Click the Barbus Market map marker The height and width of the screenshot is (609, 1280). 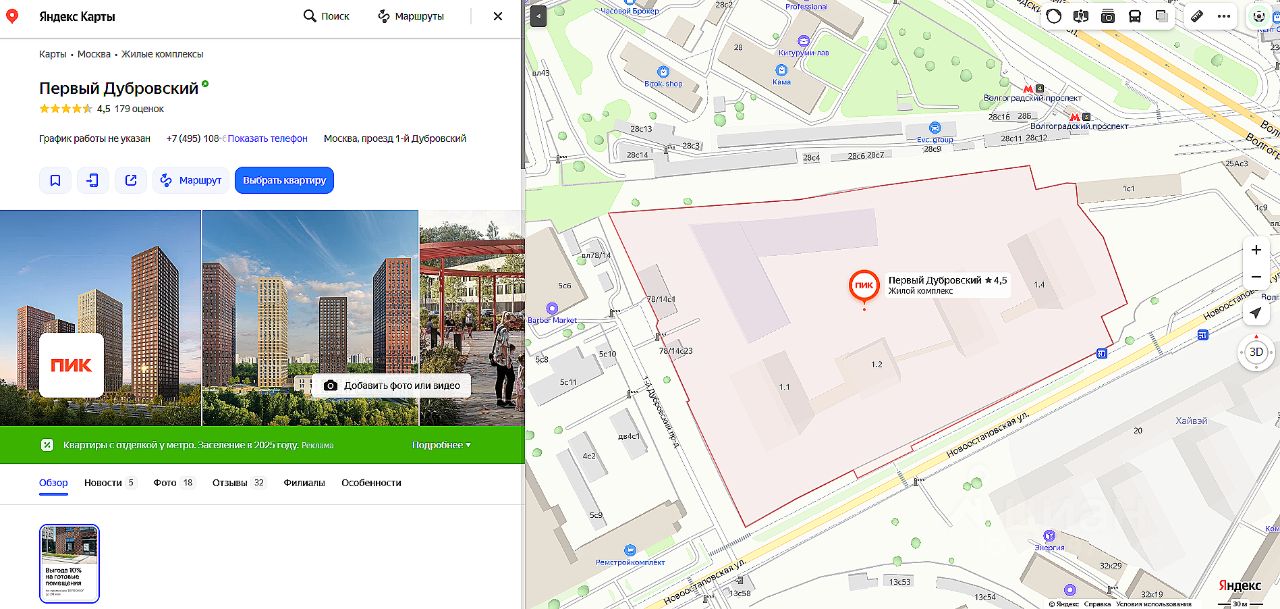pyautogui.click(x=552, y=309)
